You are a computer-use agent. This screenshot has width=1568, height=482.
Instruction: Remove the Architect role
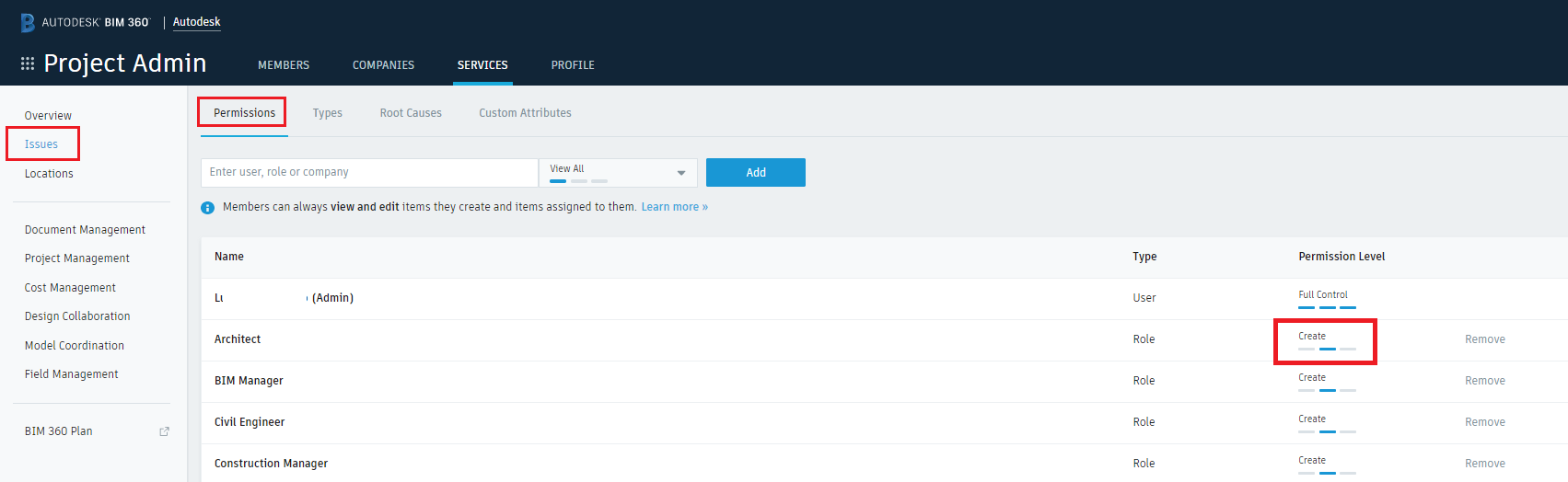point(1485,339)
